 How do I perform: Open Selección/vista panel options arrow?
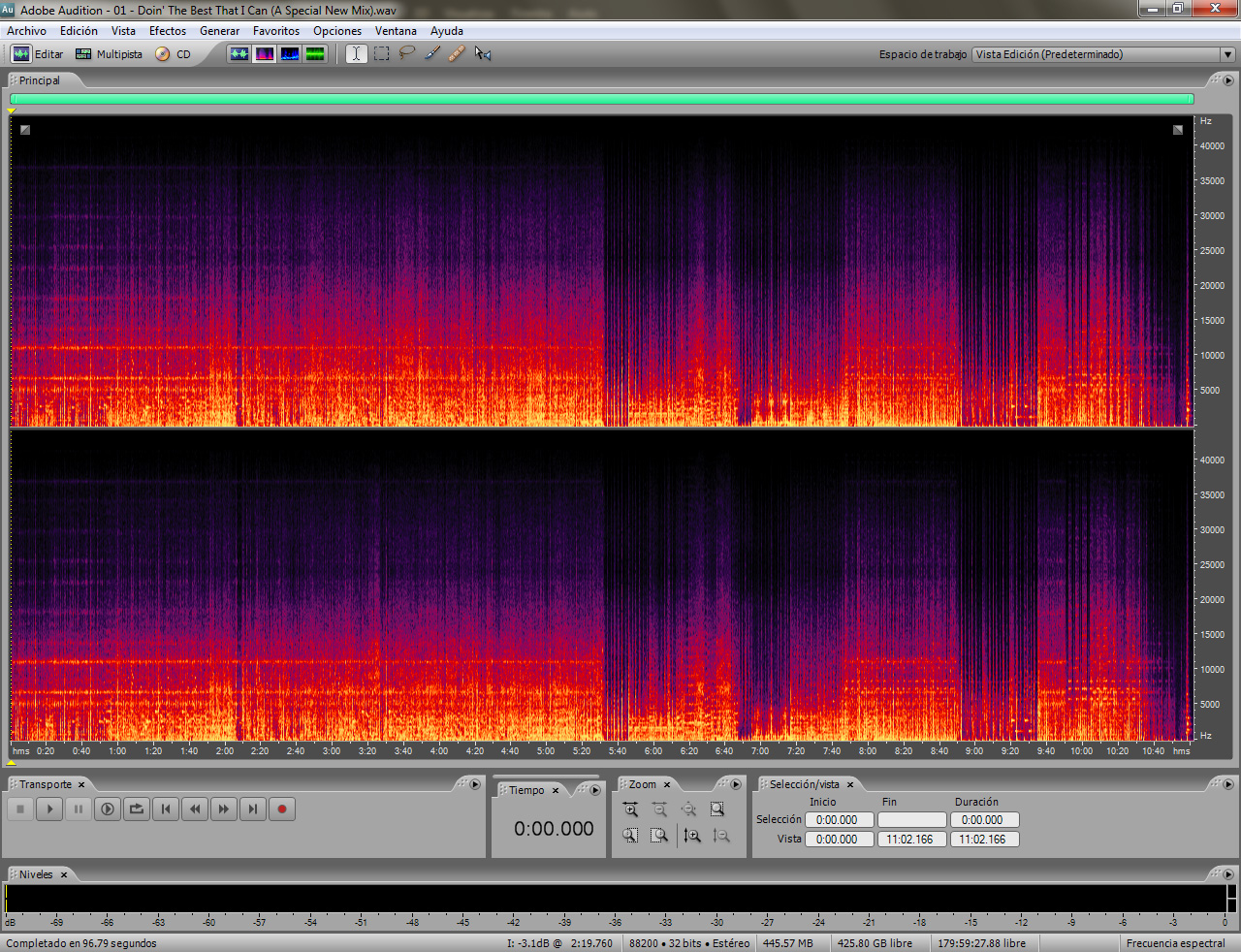pyautogui.click(x=1228, y=784)
